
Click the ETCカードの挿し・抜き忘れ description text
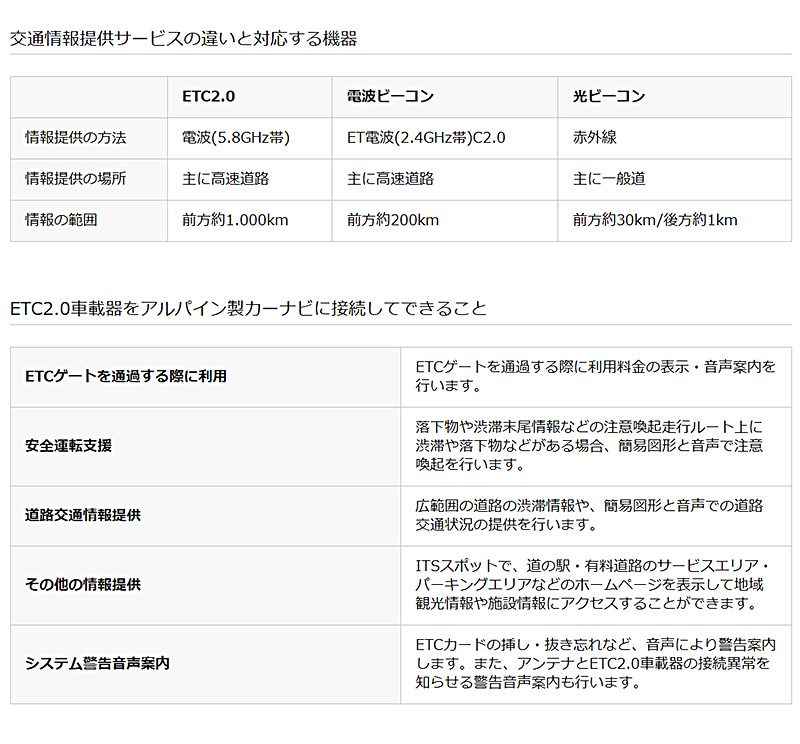click(x=595, y=663)
